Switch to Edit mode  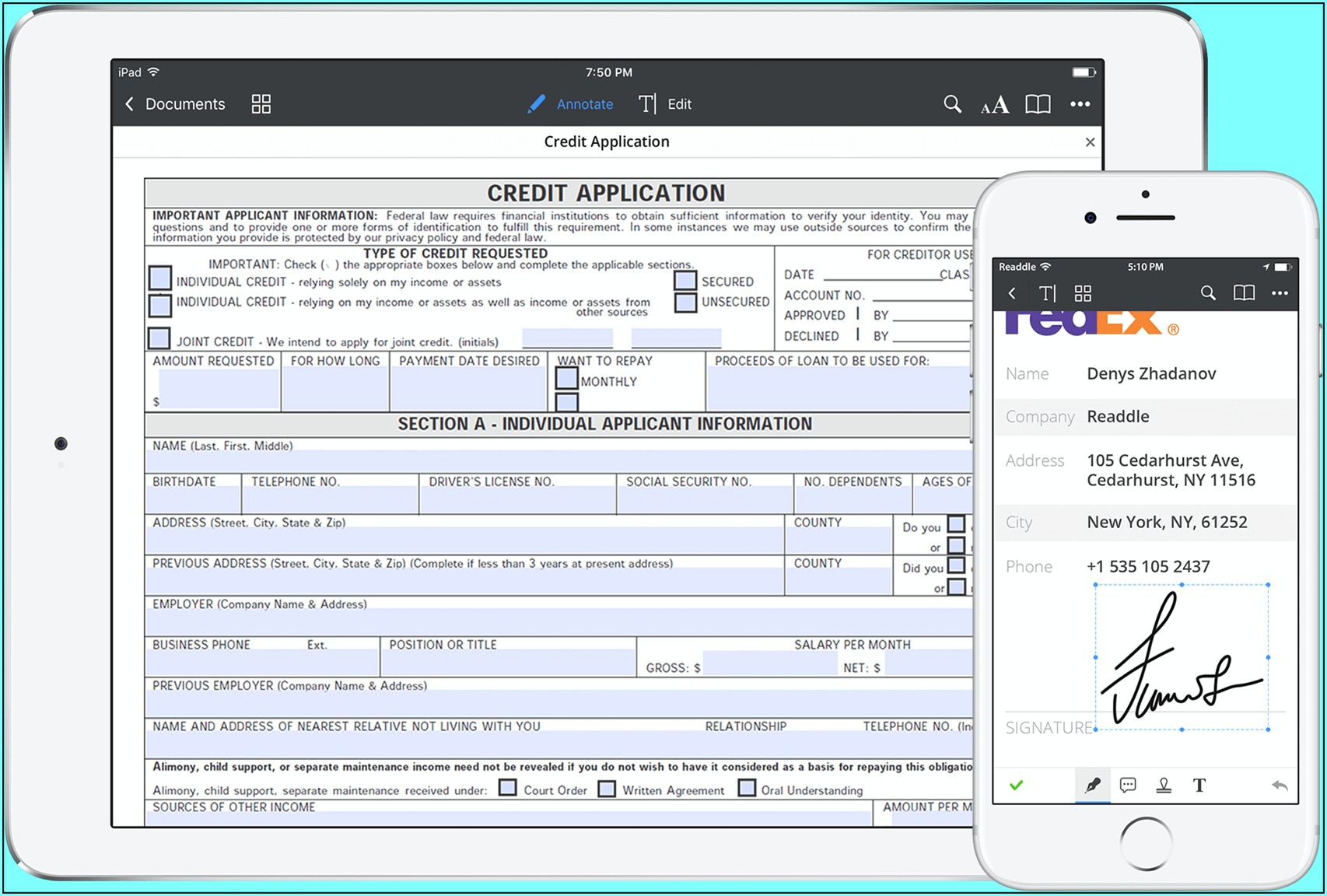pos(666,104)
